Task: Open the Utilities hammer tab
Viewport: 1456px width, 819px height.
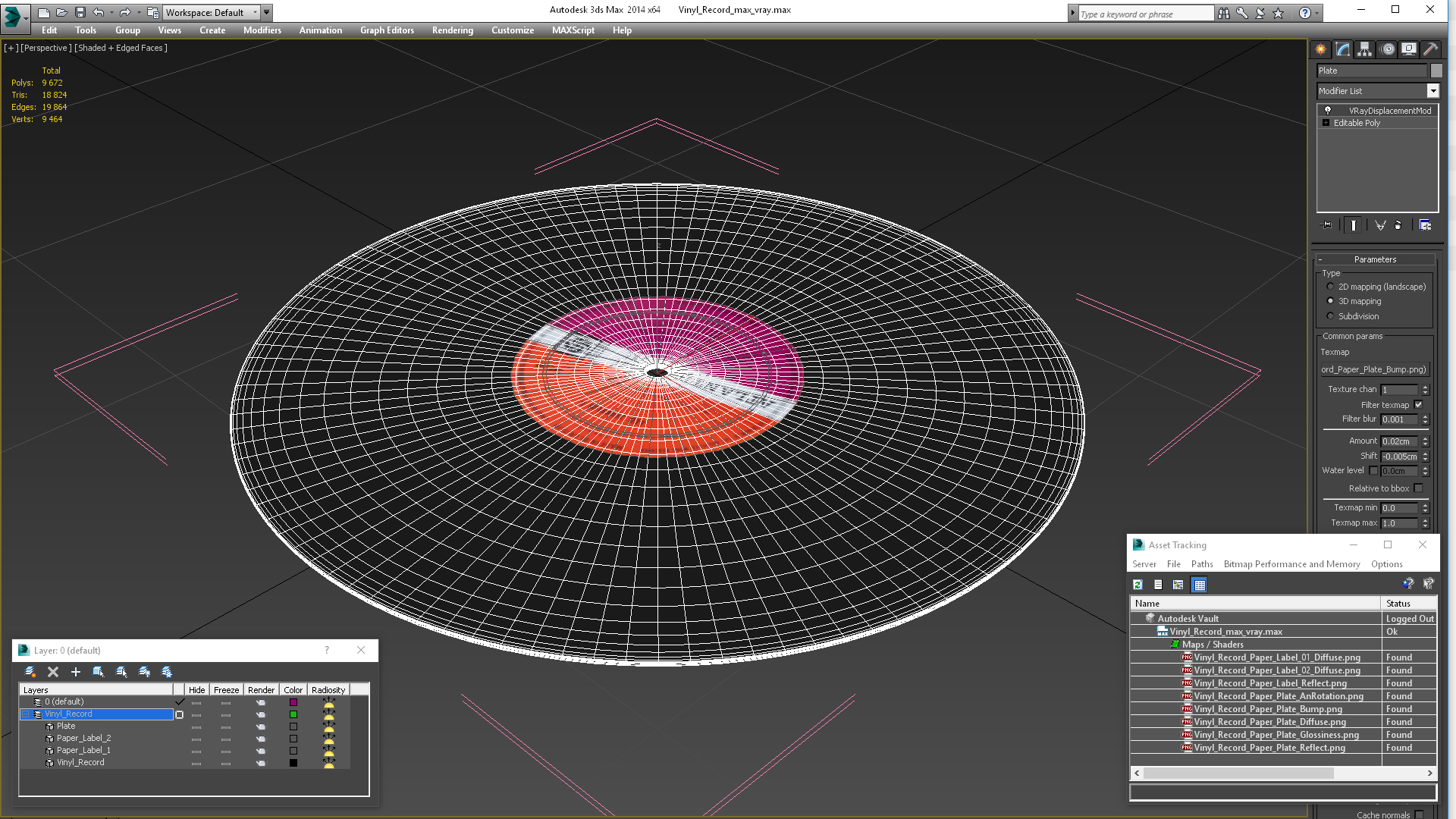Action: tap(1430, 49)
